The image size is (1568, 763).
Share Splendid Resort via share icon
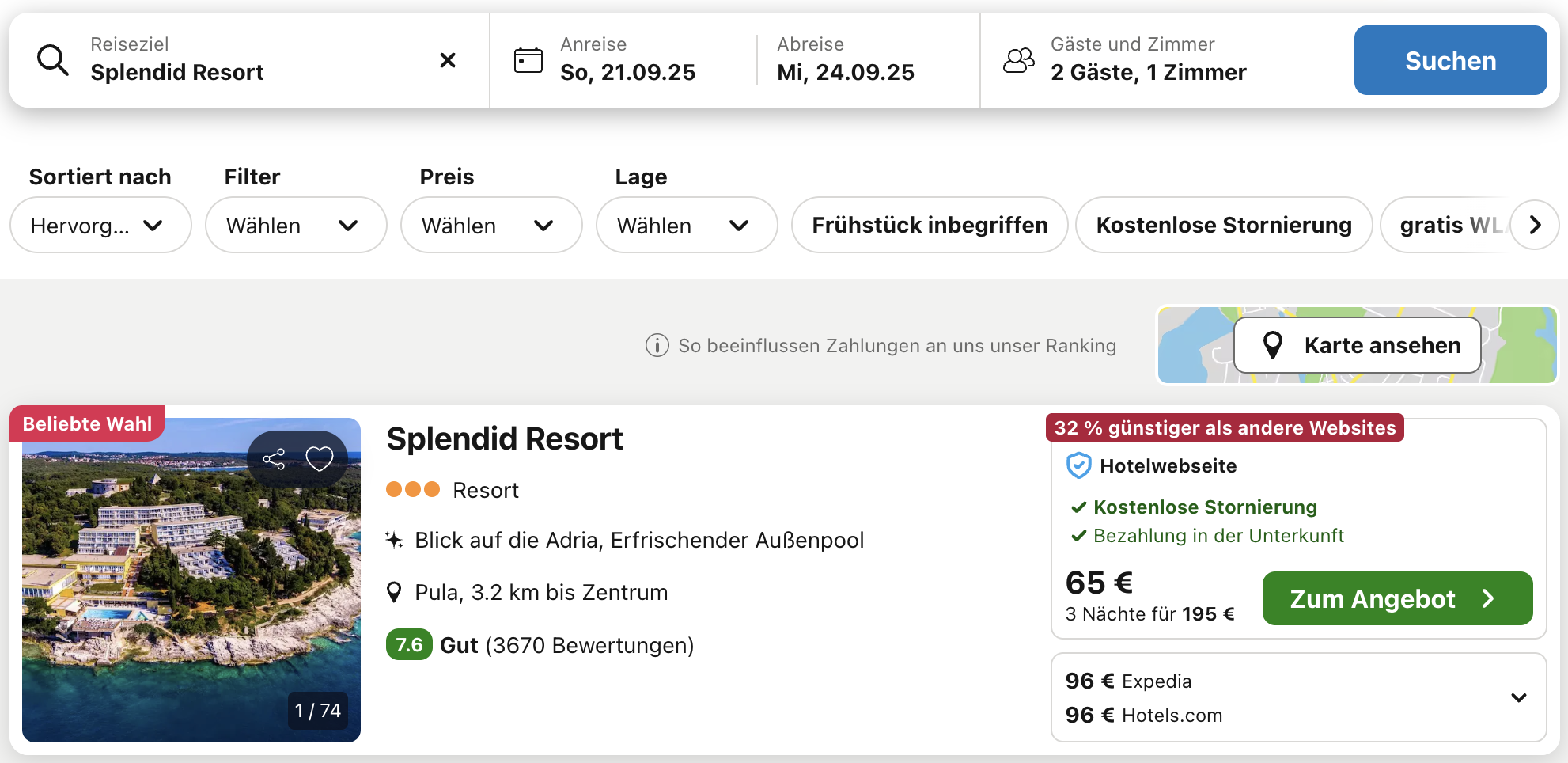tap(274, 459)
